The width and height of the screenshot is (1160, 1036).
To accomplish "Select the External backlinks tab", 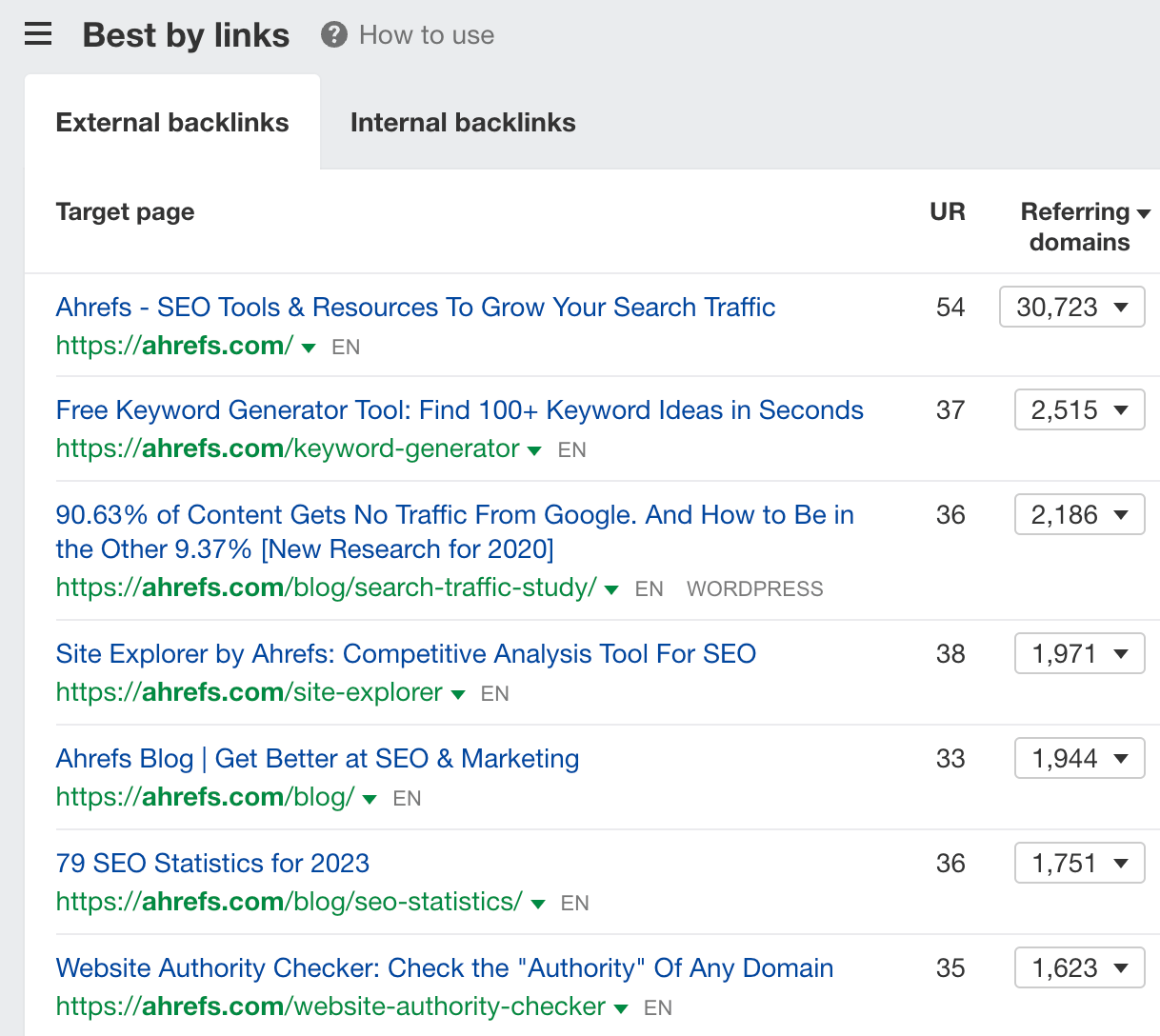I will click(x=172, y=122).
